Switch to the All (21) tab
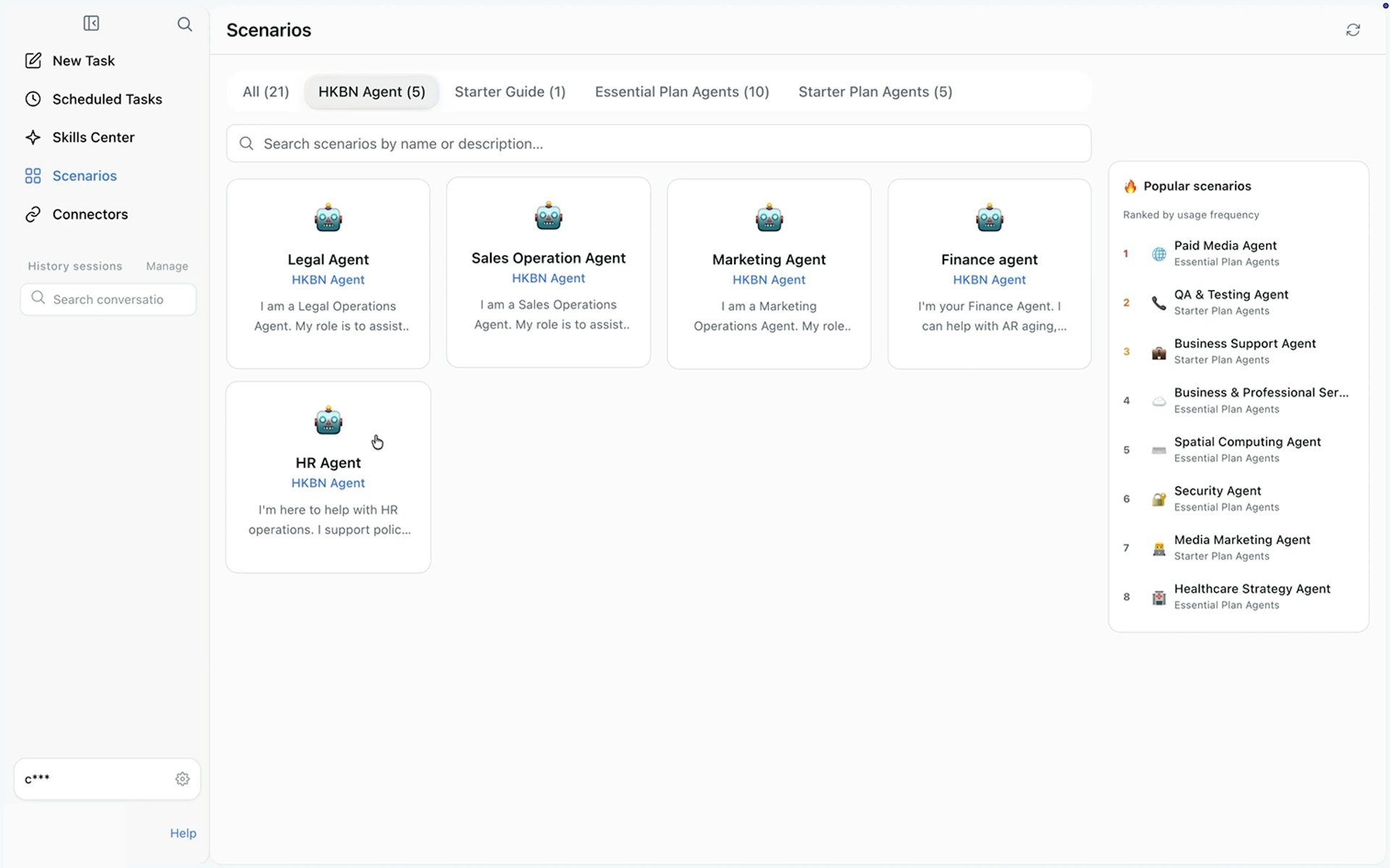 (x=266, y=92)
